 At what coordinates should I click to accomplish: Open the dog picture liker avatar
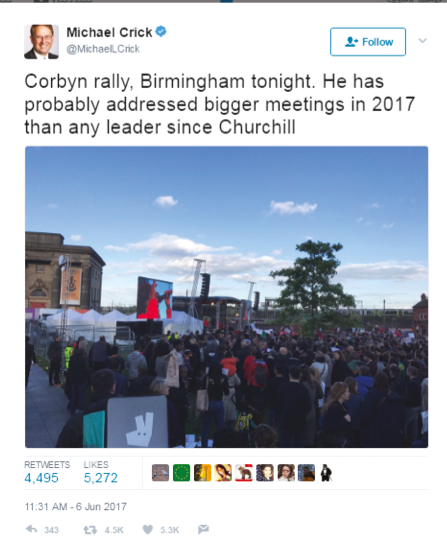(244, 473)
